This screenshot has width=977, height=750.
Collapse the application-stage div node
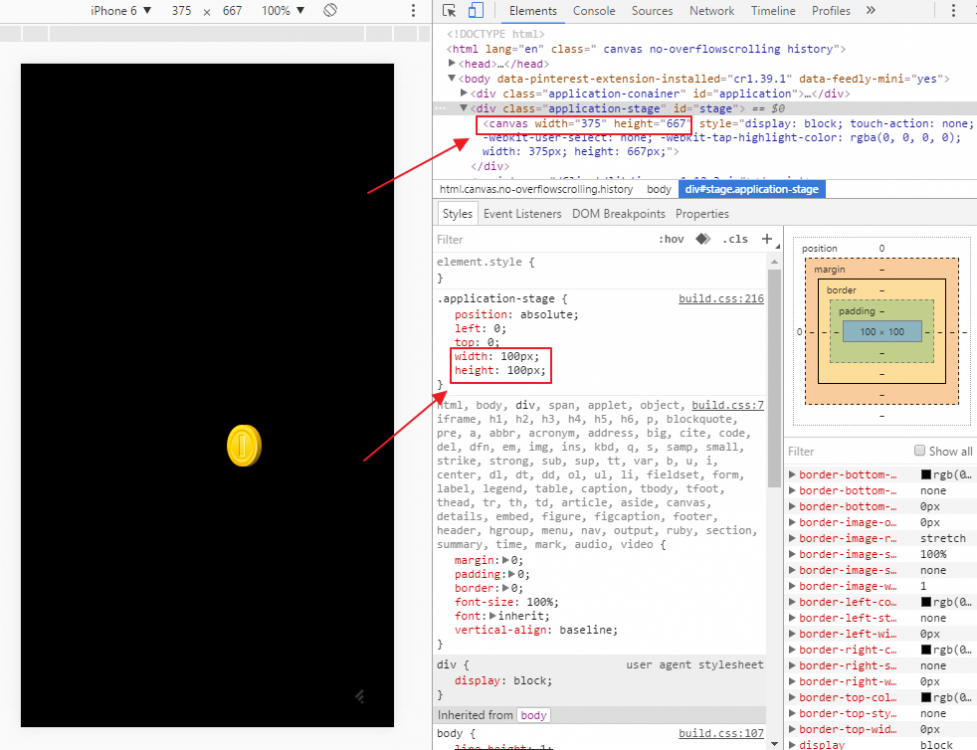464,108
